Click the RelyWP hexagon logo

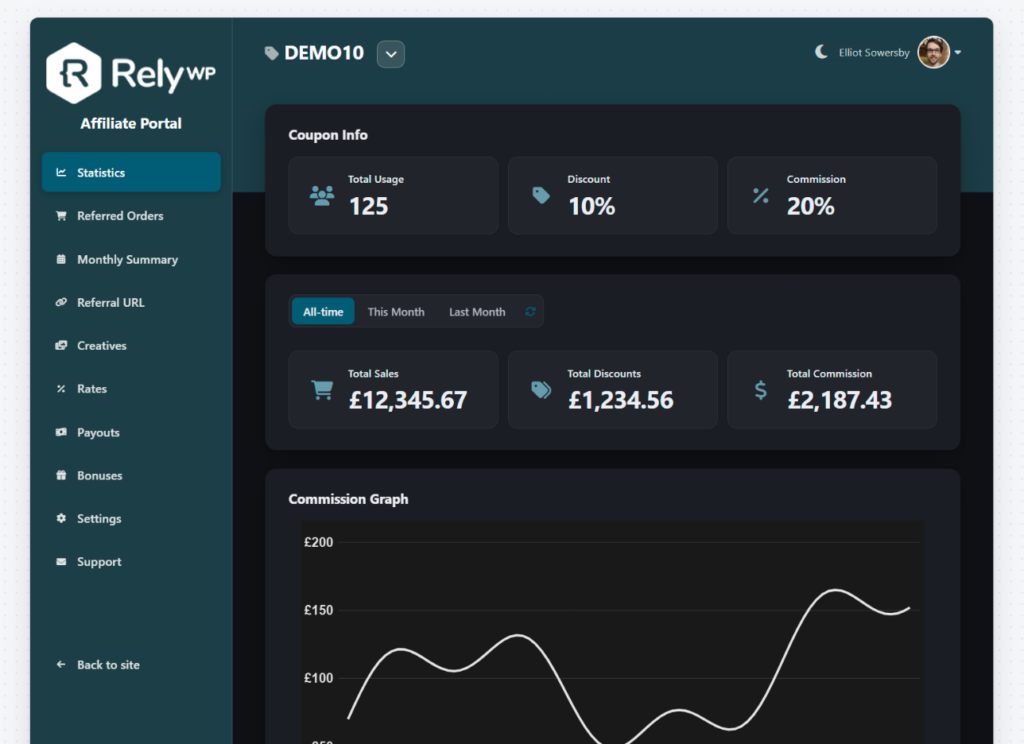[74, 73]
